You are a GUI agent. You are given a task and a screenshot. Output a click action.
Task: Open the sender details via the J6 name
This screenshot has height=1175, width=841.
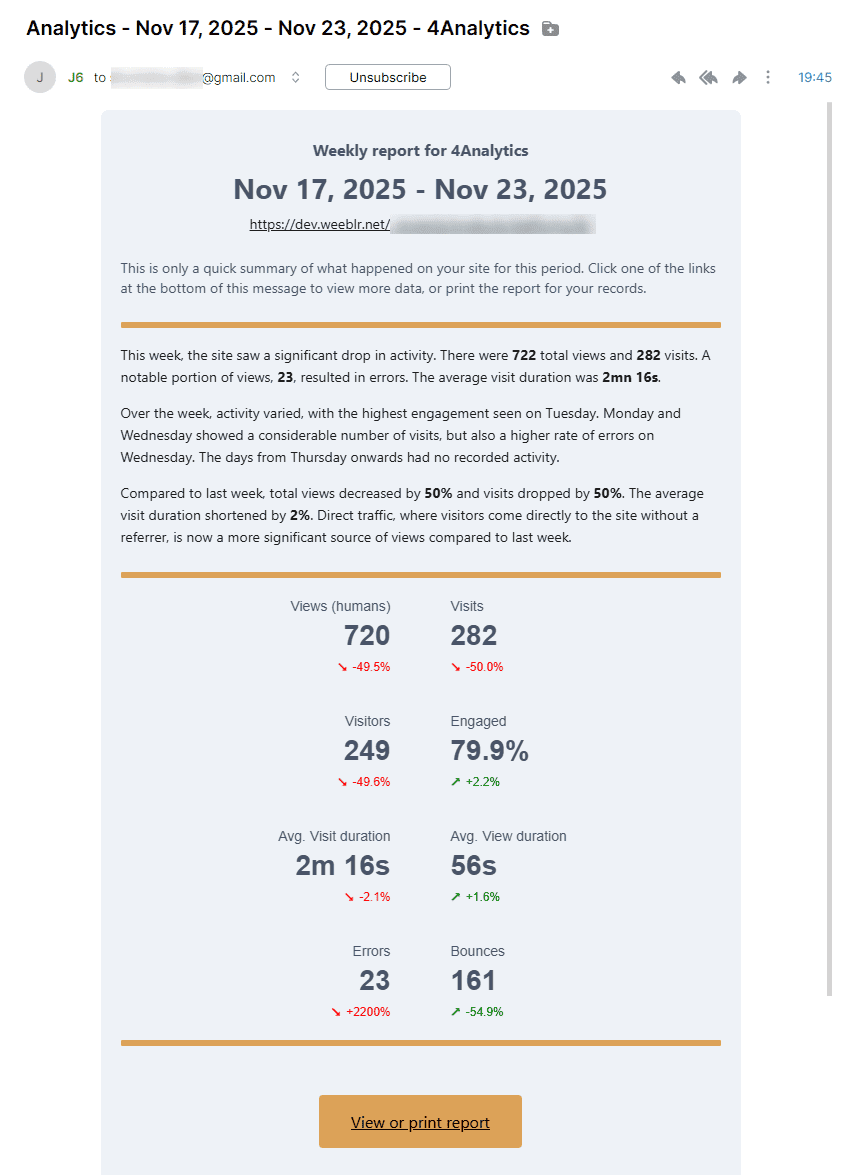(x=75, y=76)
